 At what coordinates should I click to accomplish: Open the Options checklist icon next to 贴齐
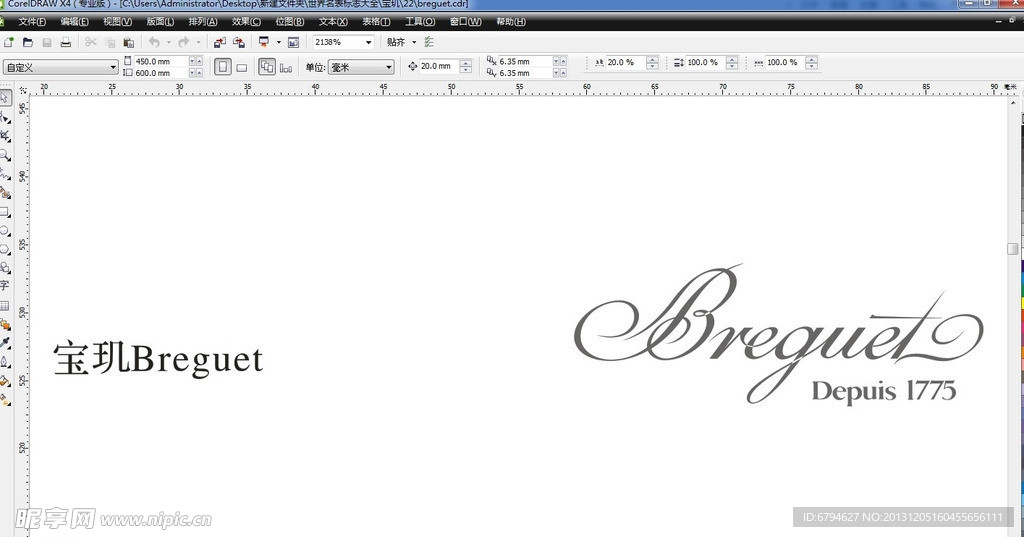pyautogui.click(x=429, y=42)
